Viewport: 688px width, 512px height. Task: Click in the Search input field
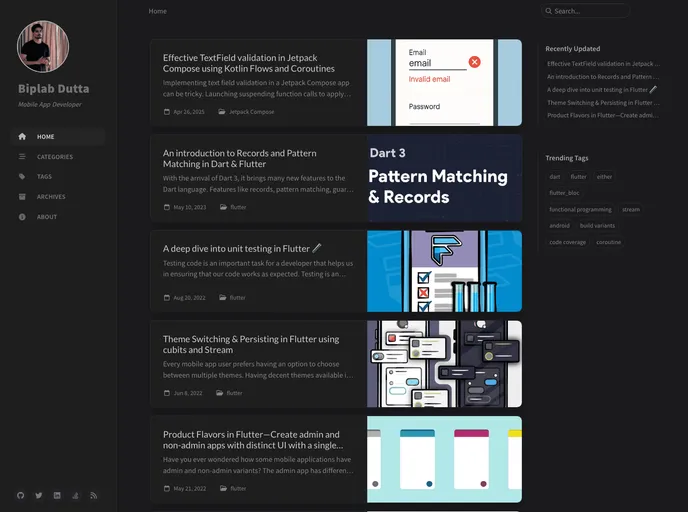pos(590,11)
